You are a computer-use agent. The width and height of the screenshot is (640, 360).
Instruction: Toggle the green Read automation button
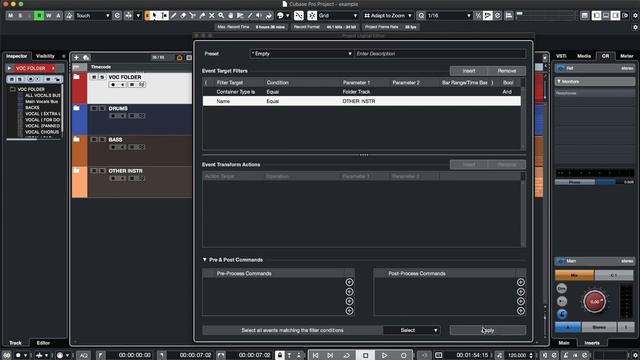[39, 16]
